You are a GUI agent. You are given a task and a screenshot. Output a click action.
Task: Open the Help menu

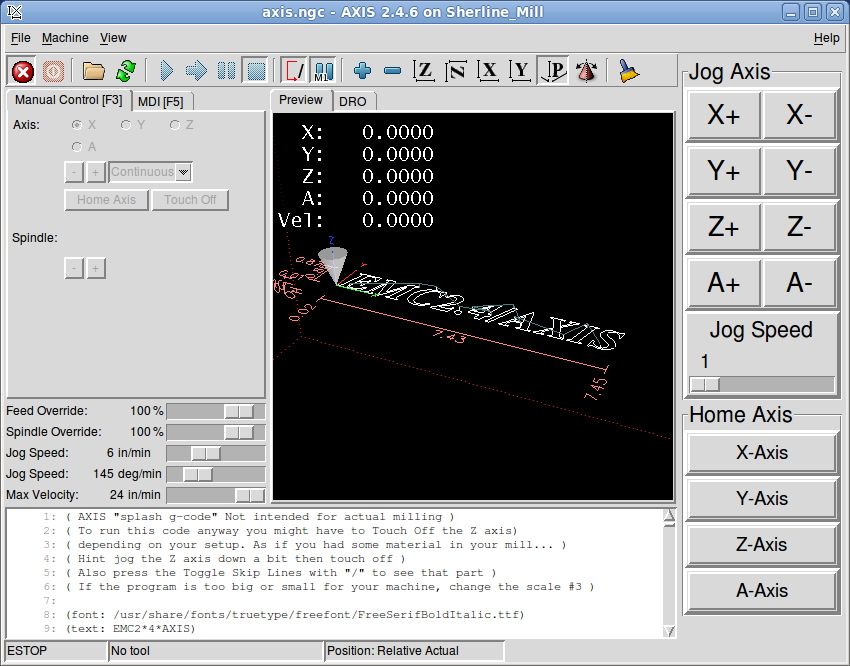pyautogui.click(x=827, y=38)
